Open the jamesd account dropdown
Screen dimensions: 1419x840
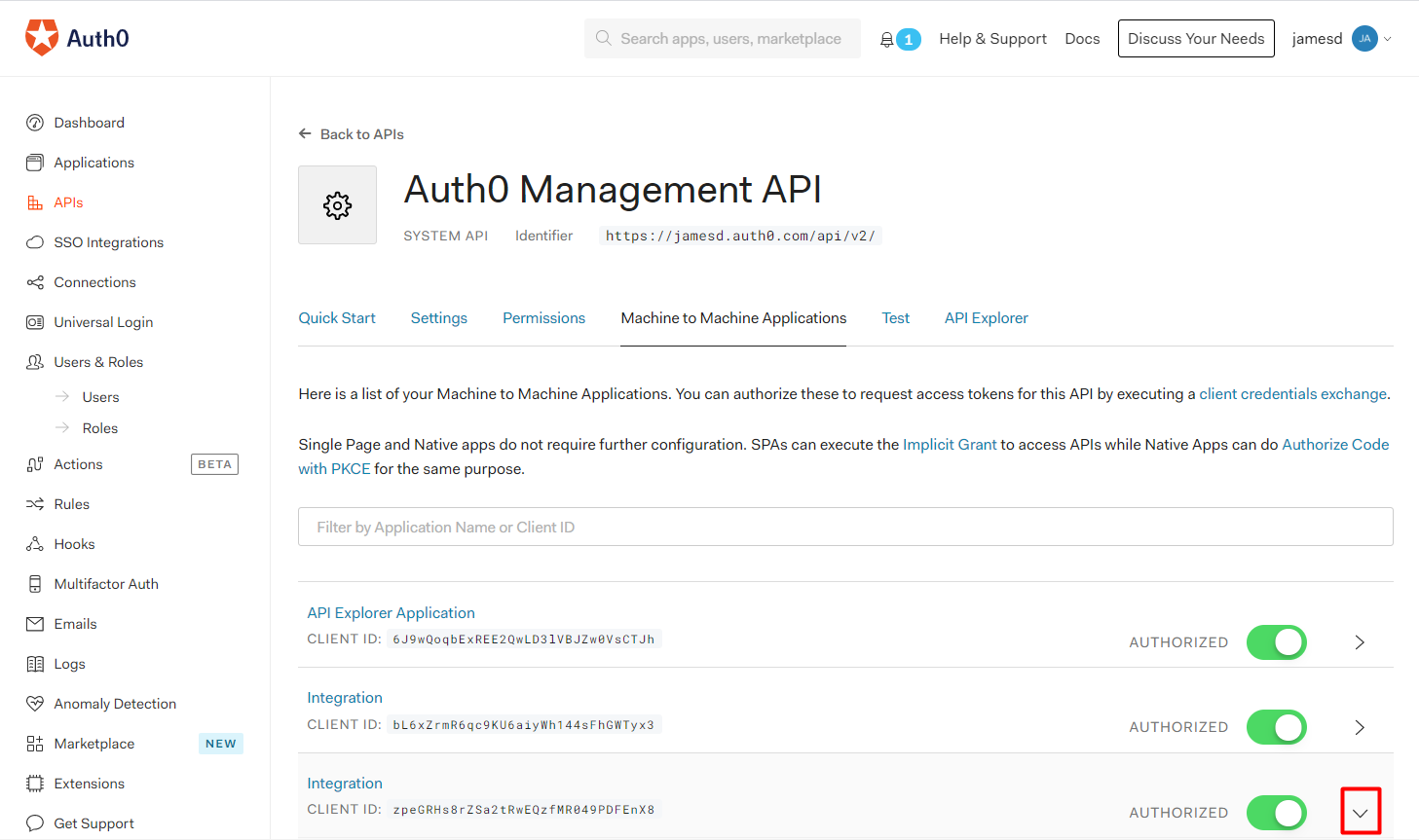(x=1341, y=39)
